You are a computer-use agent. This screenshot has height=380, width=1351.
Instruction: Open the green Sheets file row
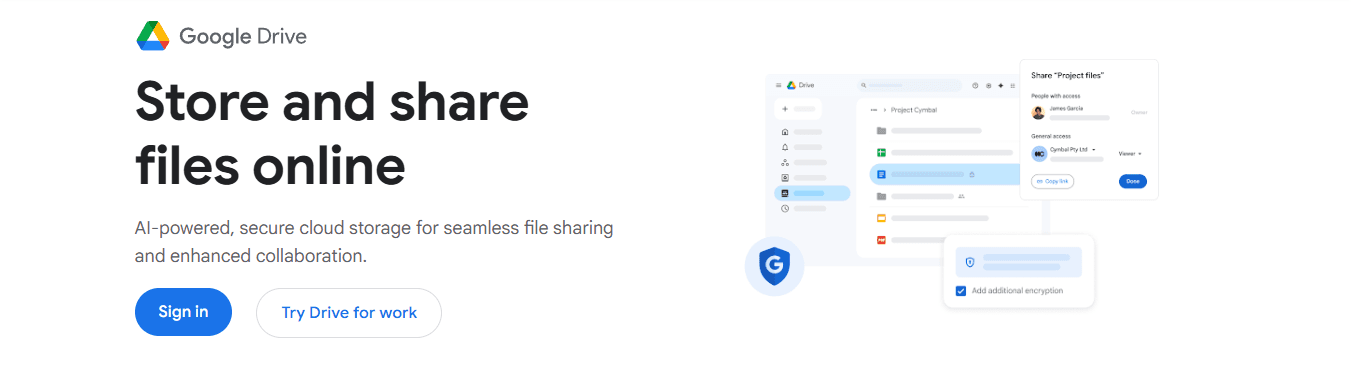pyautogui.click(x=944, y=152)
